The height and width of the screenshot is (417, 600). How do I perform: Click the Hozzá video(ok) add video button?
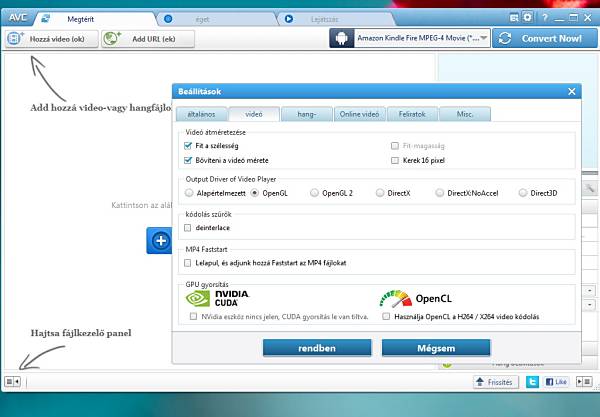click(x=52, y=39)
